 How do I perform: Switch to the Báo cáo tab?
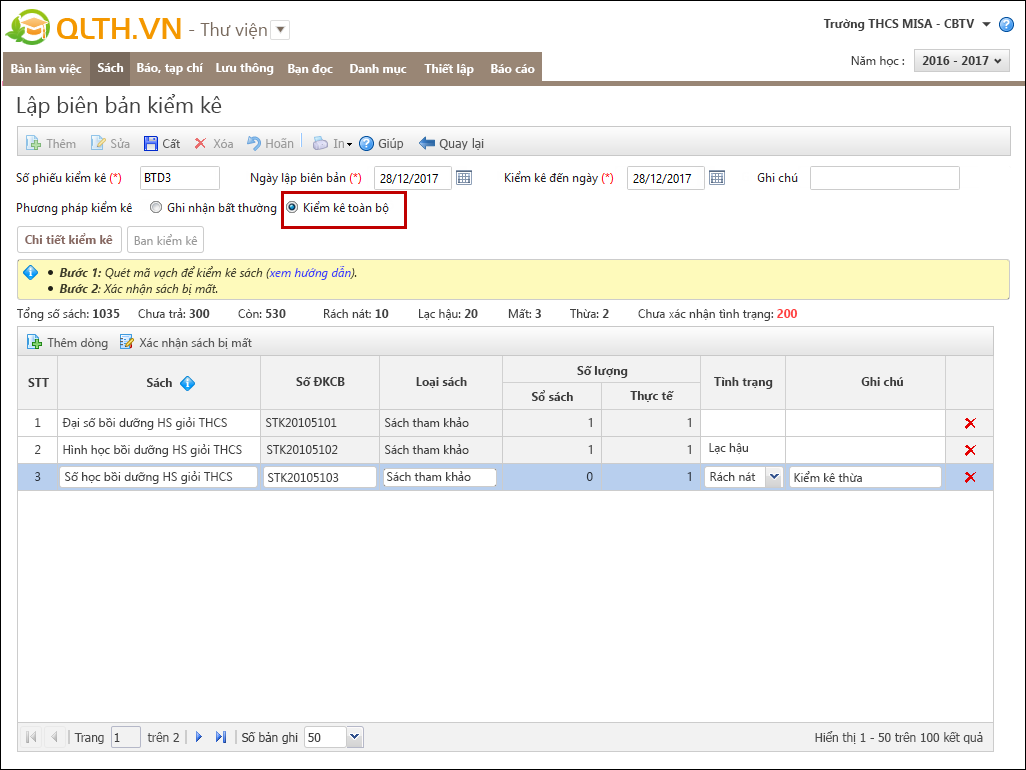(x=512, y=68)
